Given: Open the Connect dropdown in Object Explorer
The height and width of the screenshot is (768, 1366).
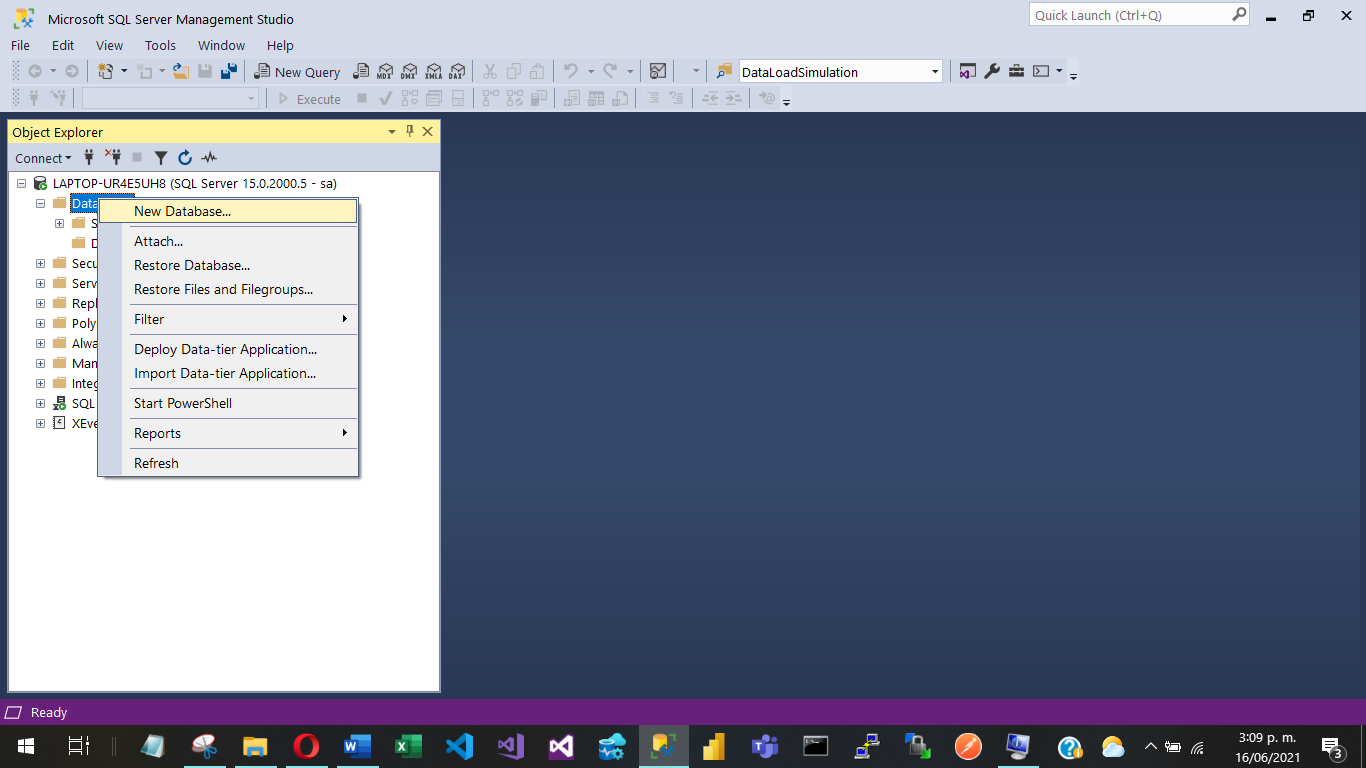Looking at the screenshot, I should pos(43,158).
